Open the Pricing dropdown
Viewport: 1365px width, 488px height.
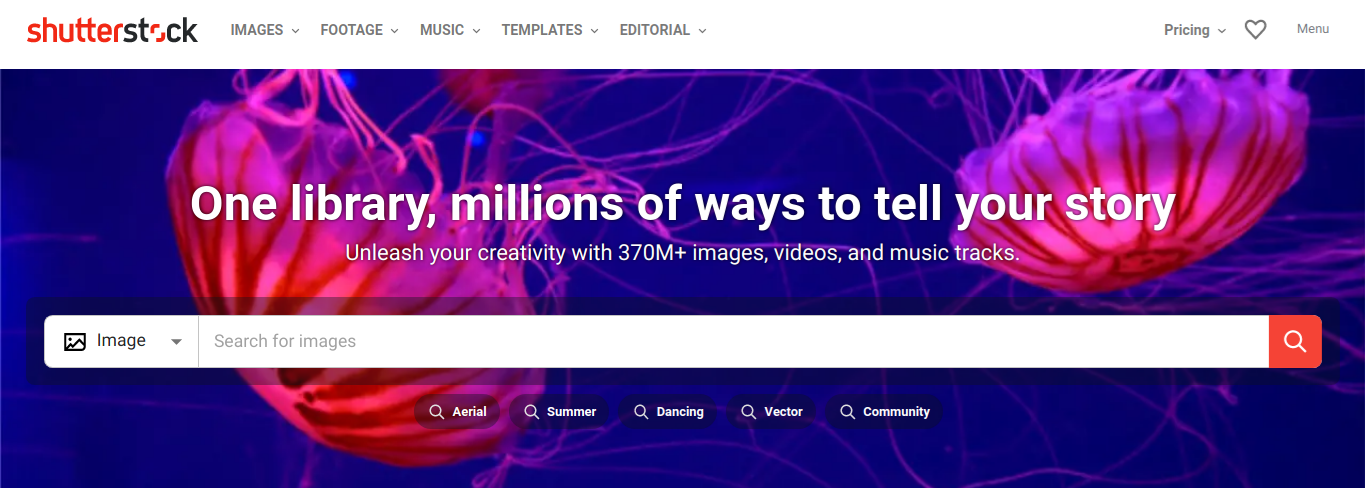1195,30
